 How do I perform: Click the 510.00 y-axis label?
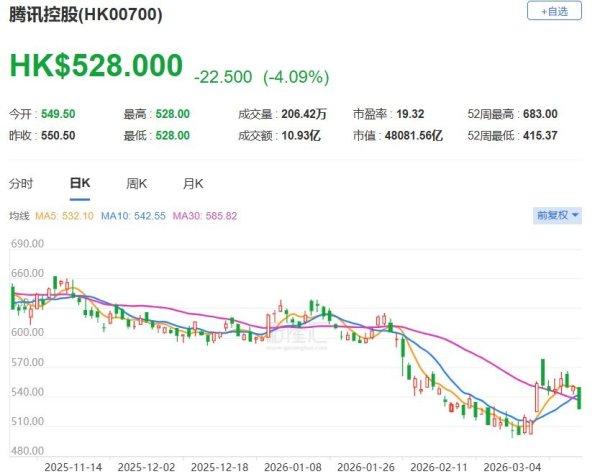coord(27,421)
